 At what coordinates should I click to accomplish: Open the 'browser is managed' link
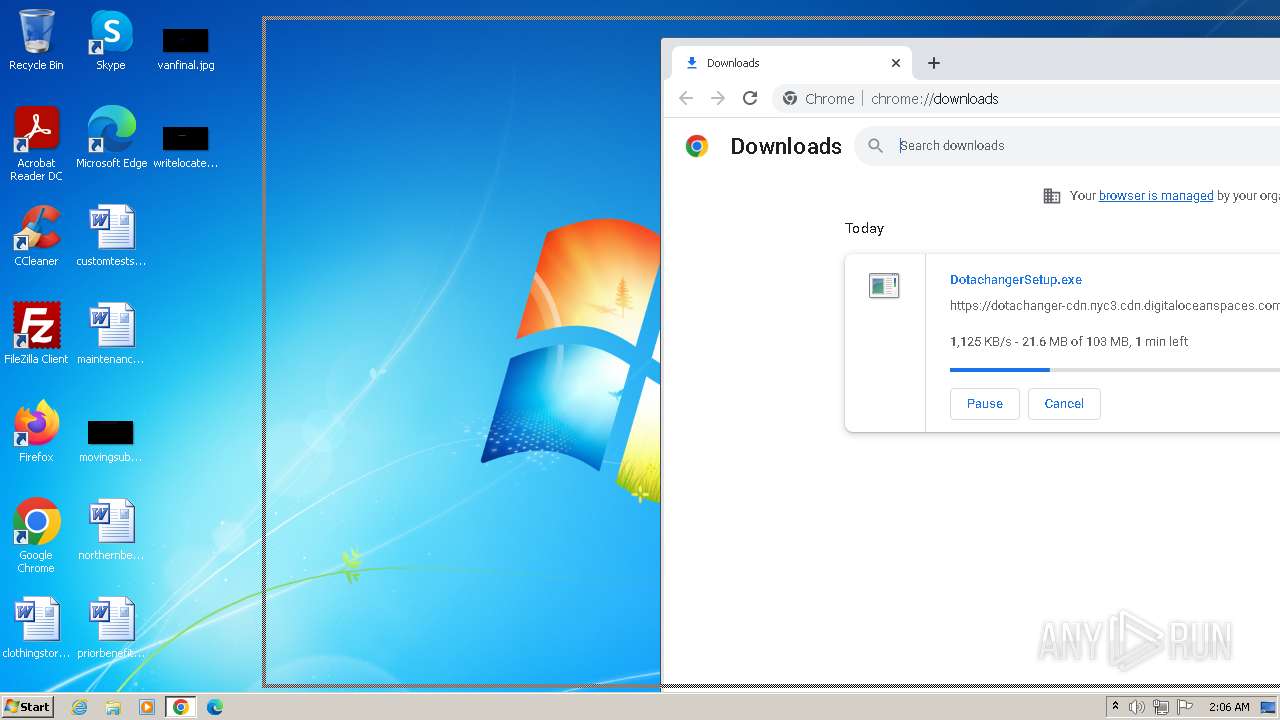pyautogui.click(x=1156, y=196)
